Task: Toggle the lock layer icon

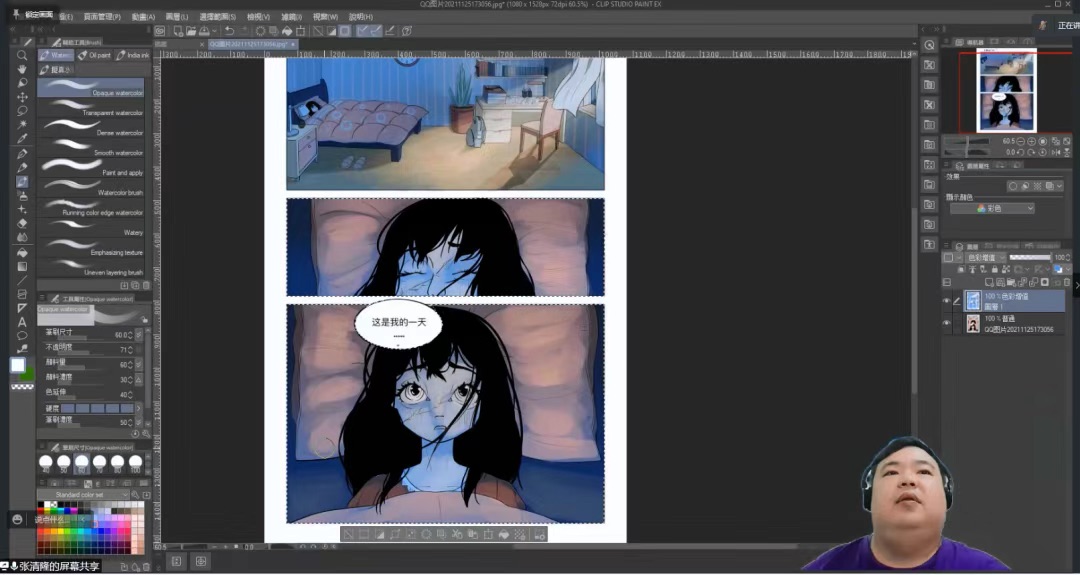Action: coord(995,269)
